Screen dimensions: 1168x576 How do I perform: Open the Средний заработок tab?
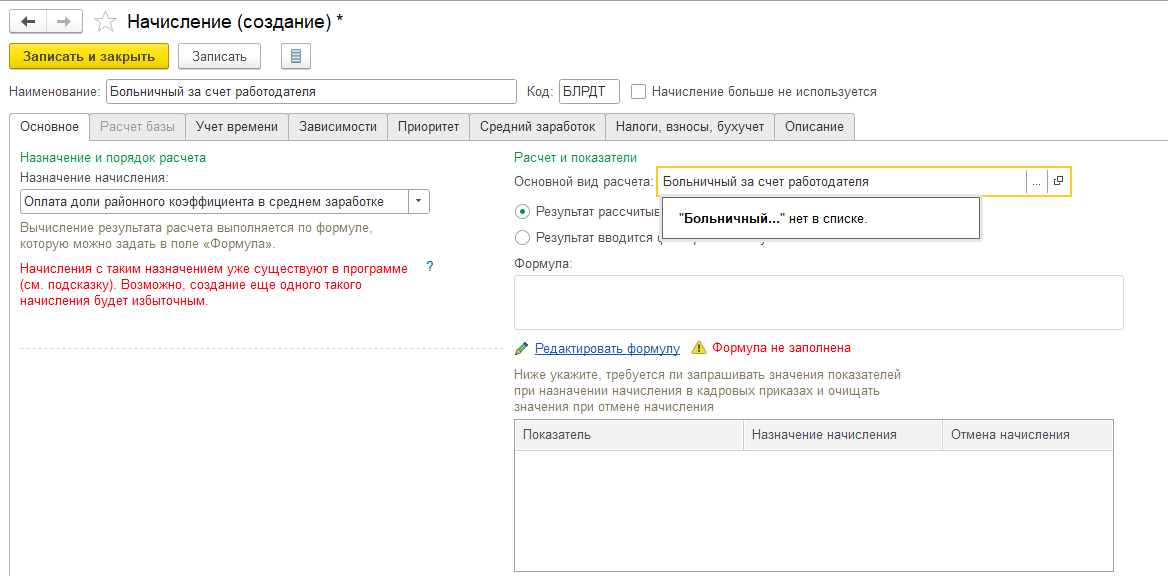click(x=537, y=127)
